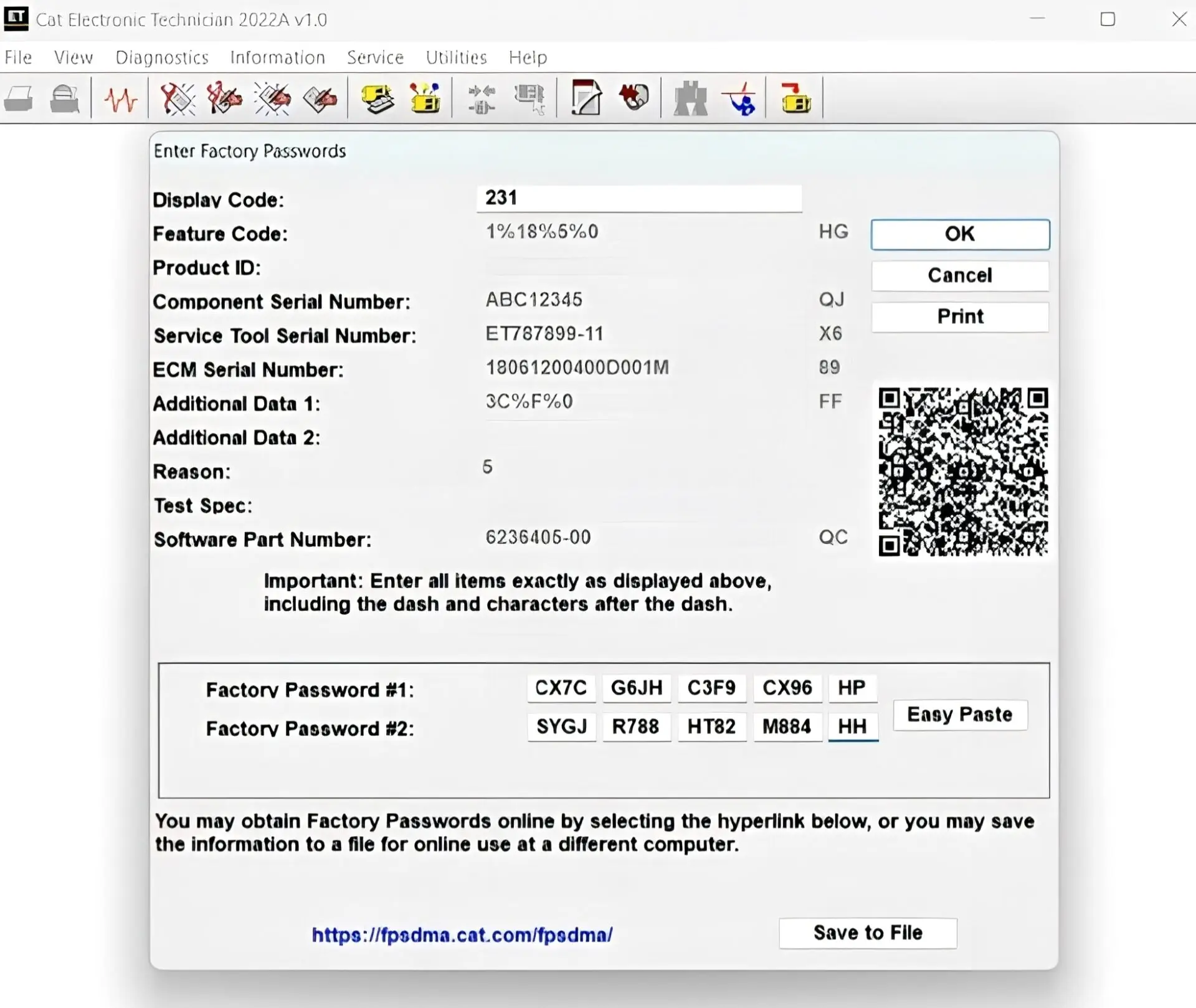Click the Display Code field showing 231
The width and height of the screenshot is (1196, 1008).
coord(639,198)
